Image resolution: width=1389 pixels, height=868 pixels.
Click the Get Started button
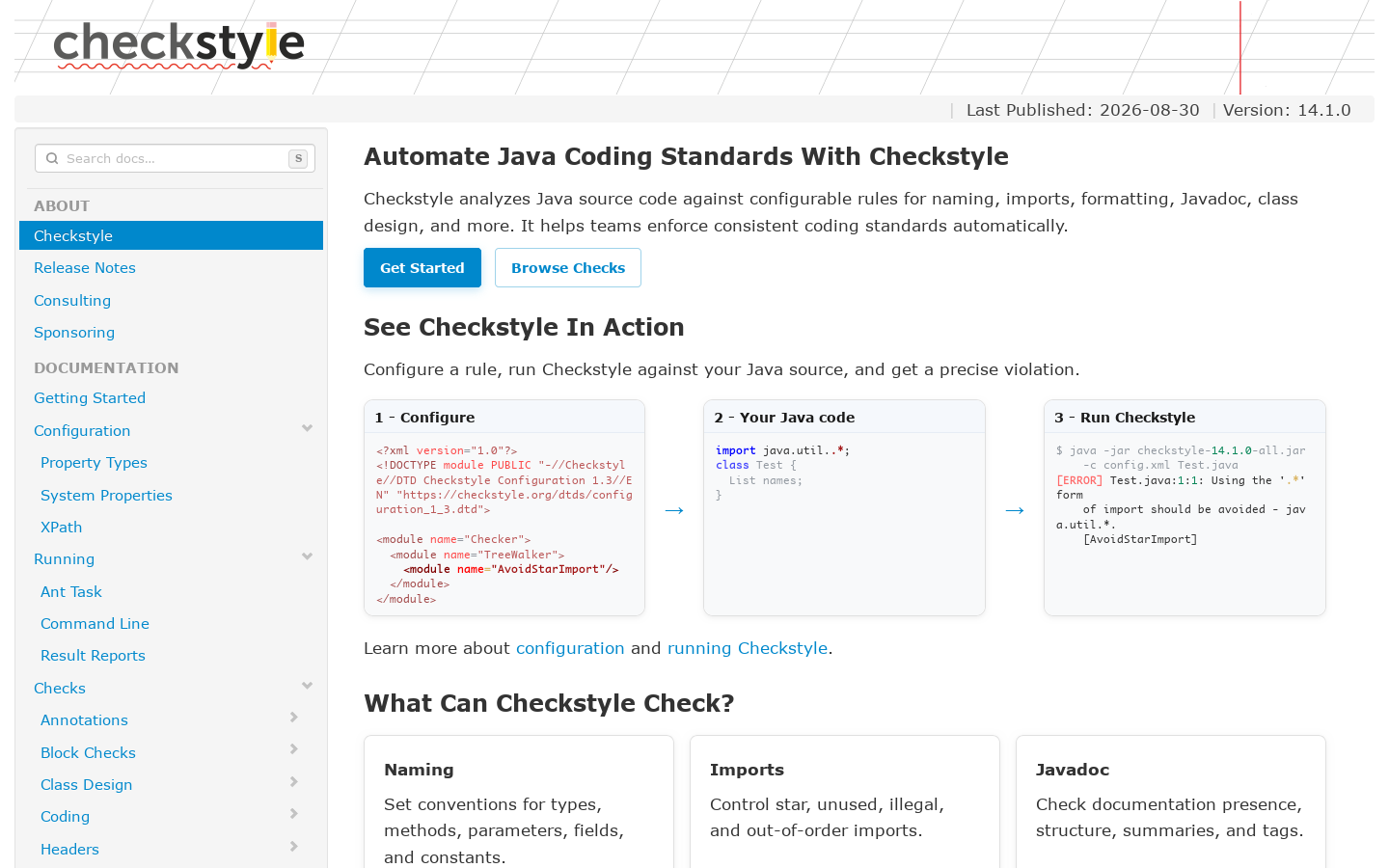(x=422, y=268)
